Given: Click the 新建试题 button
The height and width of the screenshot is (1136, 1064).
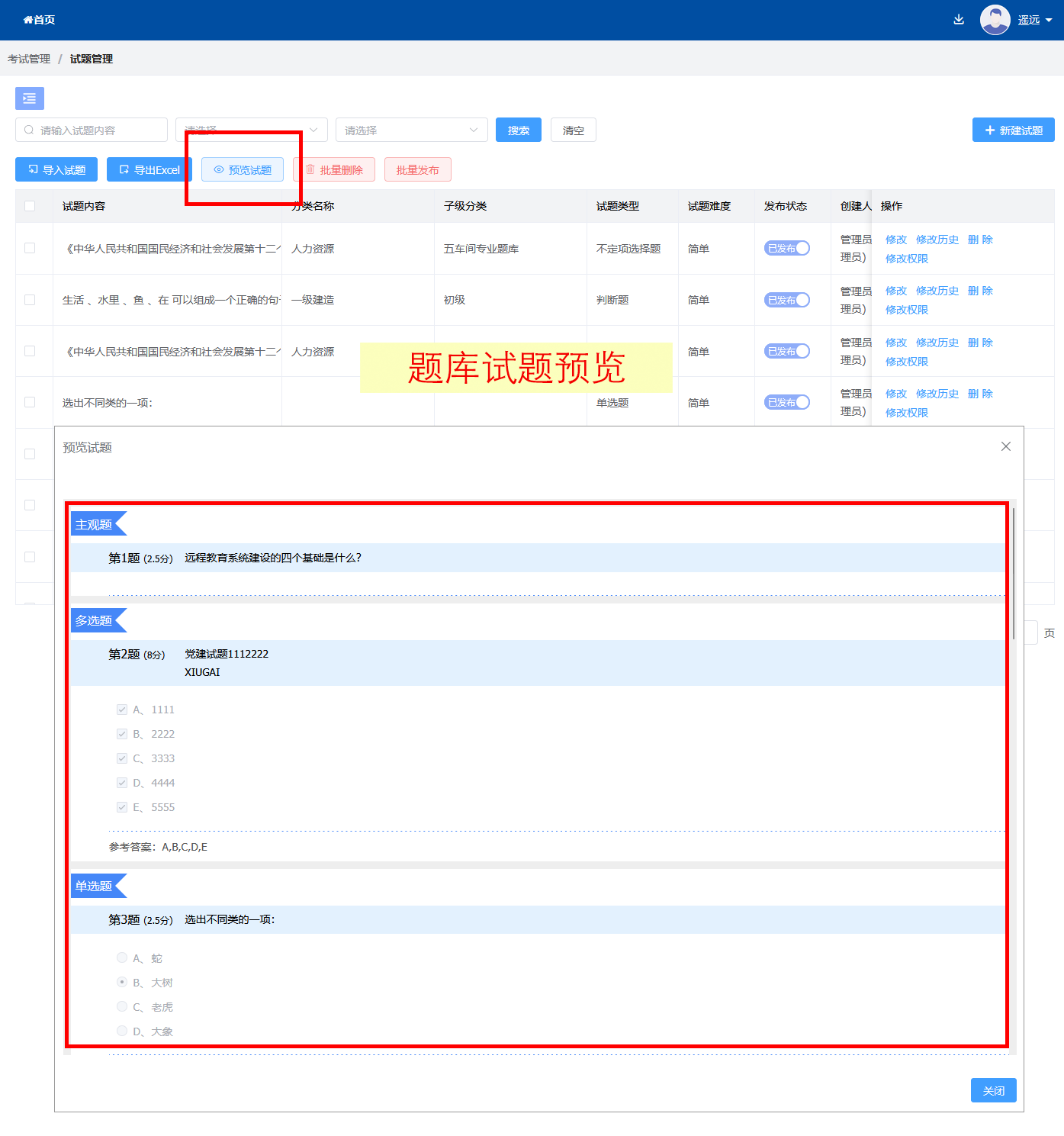Looking at the screenshot, I should 1013,130.
